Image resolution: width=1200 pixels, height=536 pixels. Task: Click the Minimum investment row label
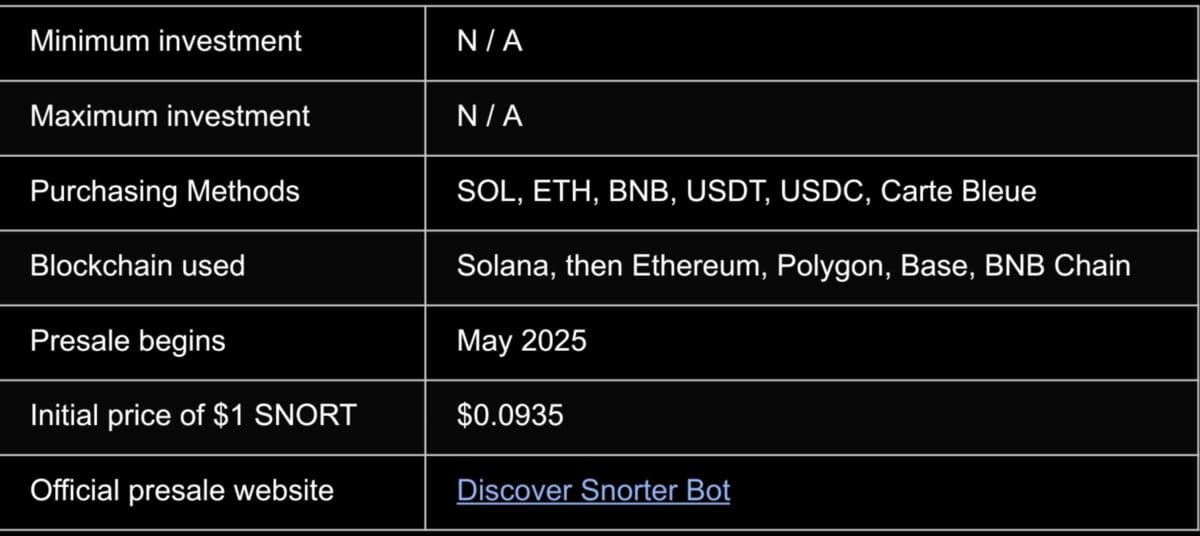pos(166,41)
